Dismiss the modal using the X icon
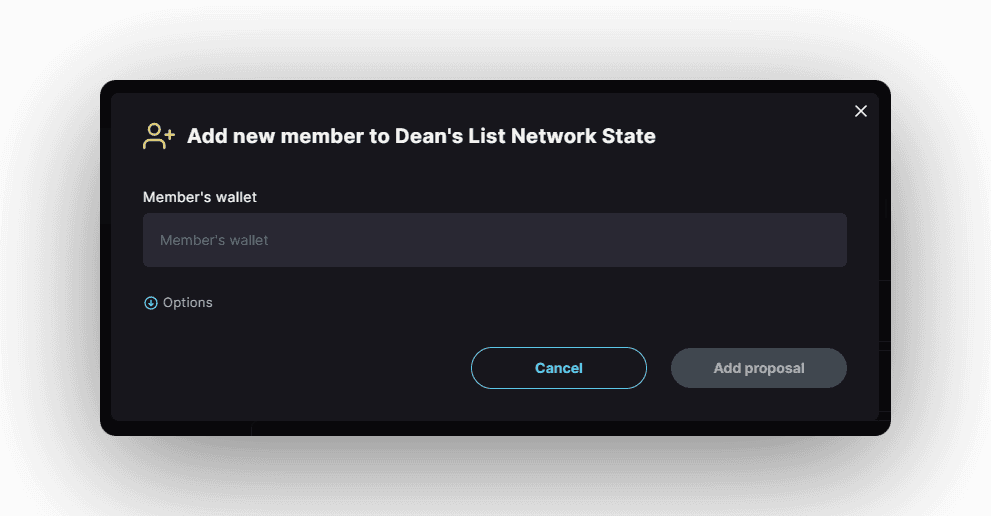Screen dimensions: 991x516 [860, 111]
